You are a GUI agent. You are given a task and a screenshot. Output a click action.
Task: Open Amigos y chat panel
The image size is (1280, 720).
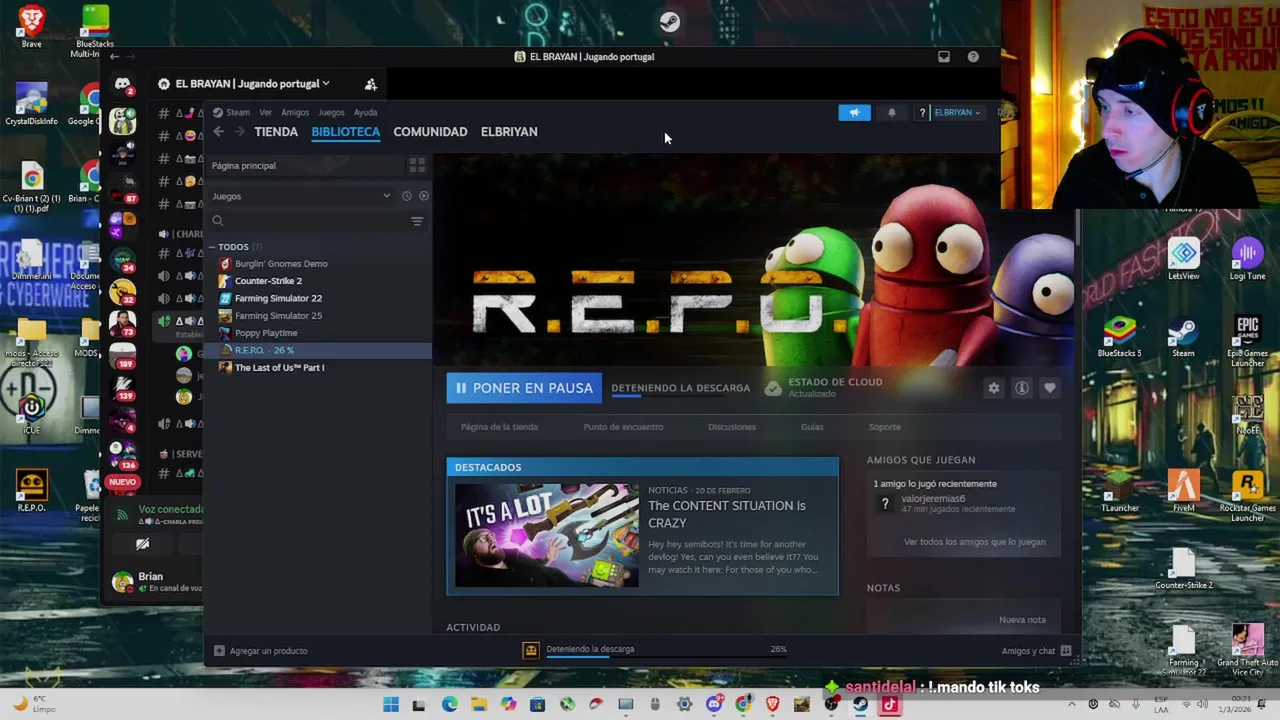click(x=1036, y=651)
